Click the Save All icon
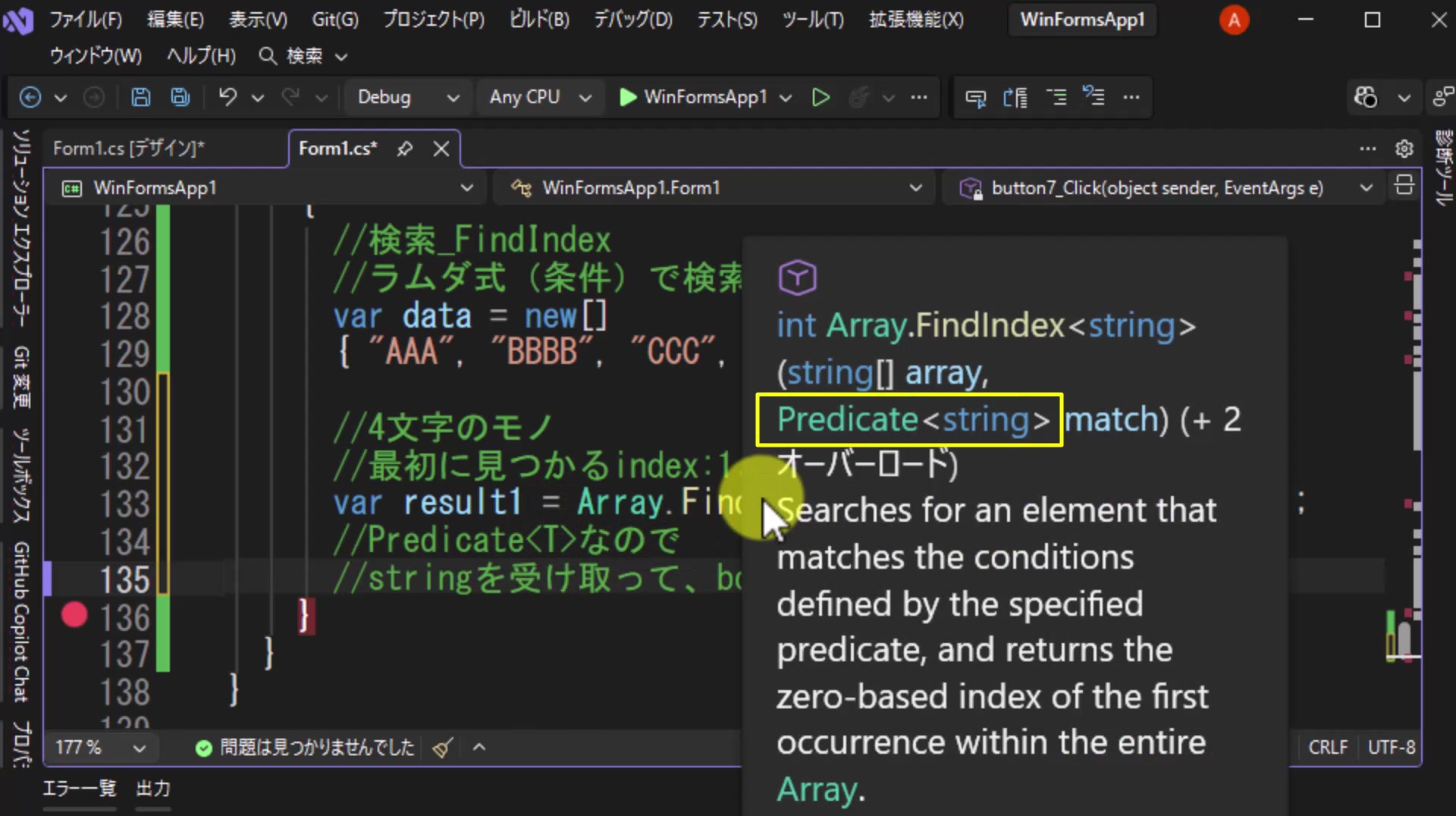1456x816 pixels. point(180,97)
